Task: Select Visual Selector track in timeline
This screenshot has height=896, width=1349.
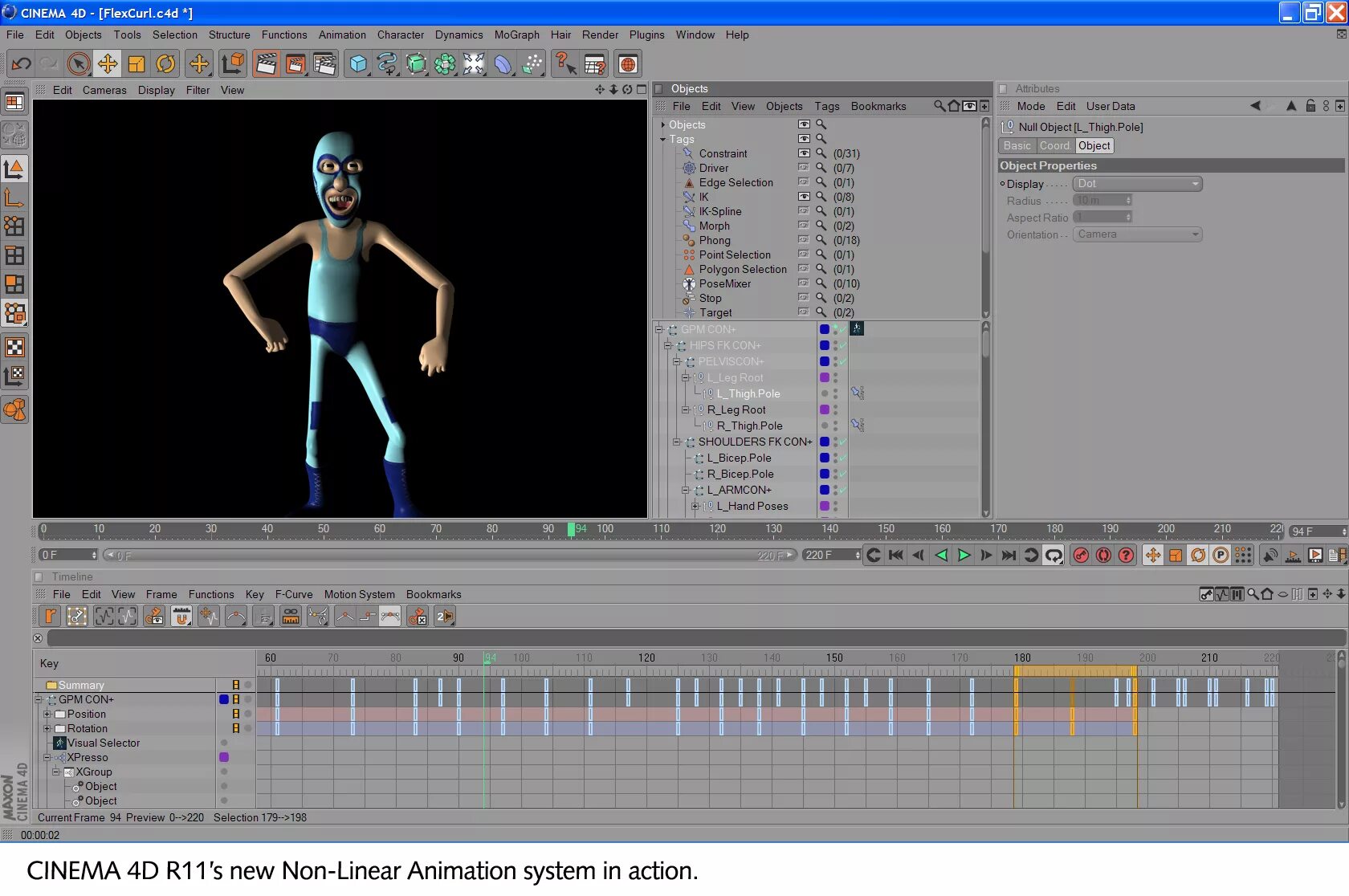Action: (x=103, y=743)
